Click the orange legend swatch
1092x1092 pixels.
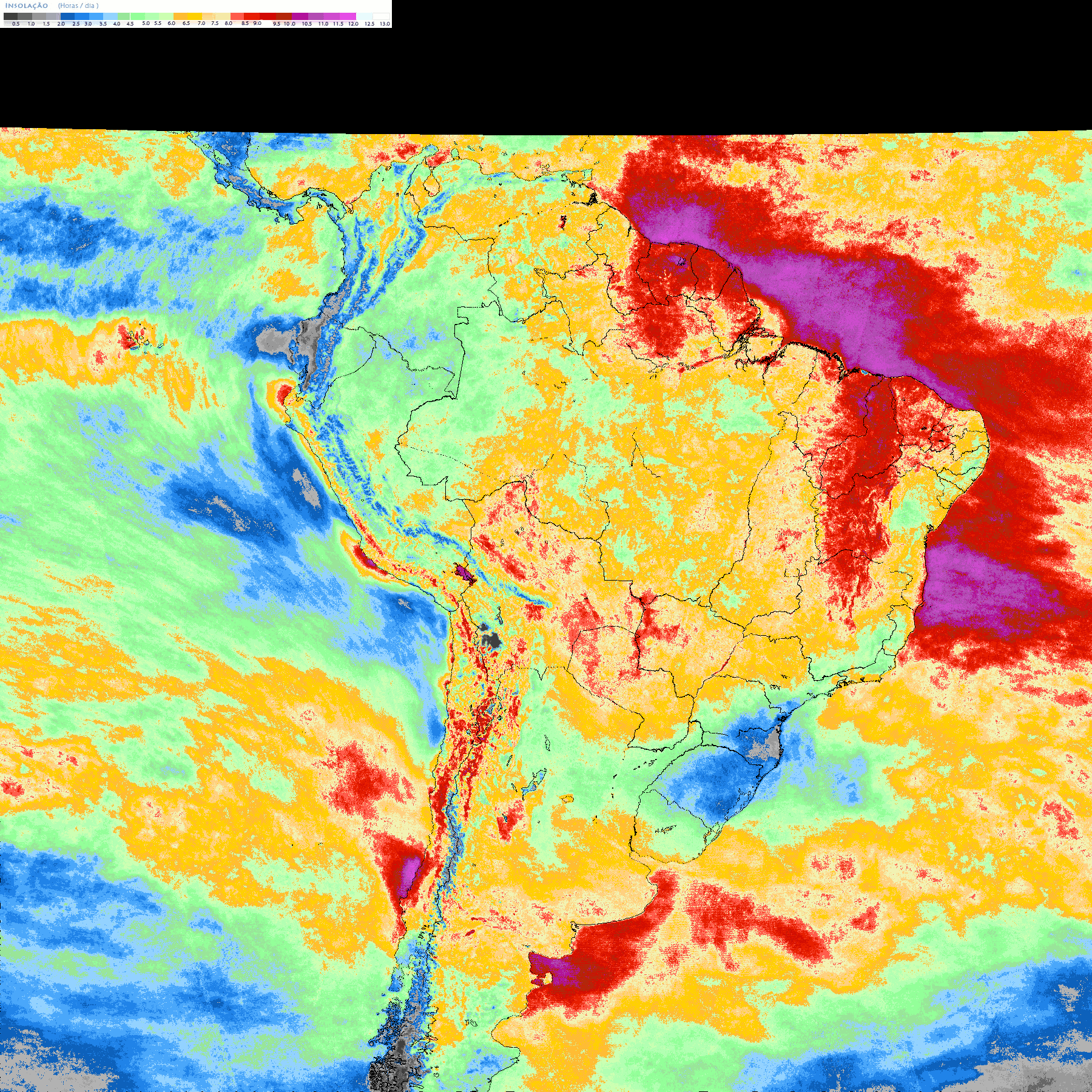(x=180, y=16)
